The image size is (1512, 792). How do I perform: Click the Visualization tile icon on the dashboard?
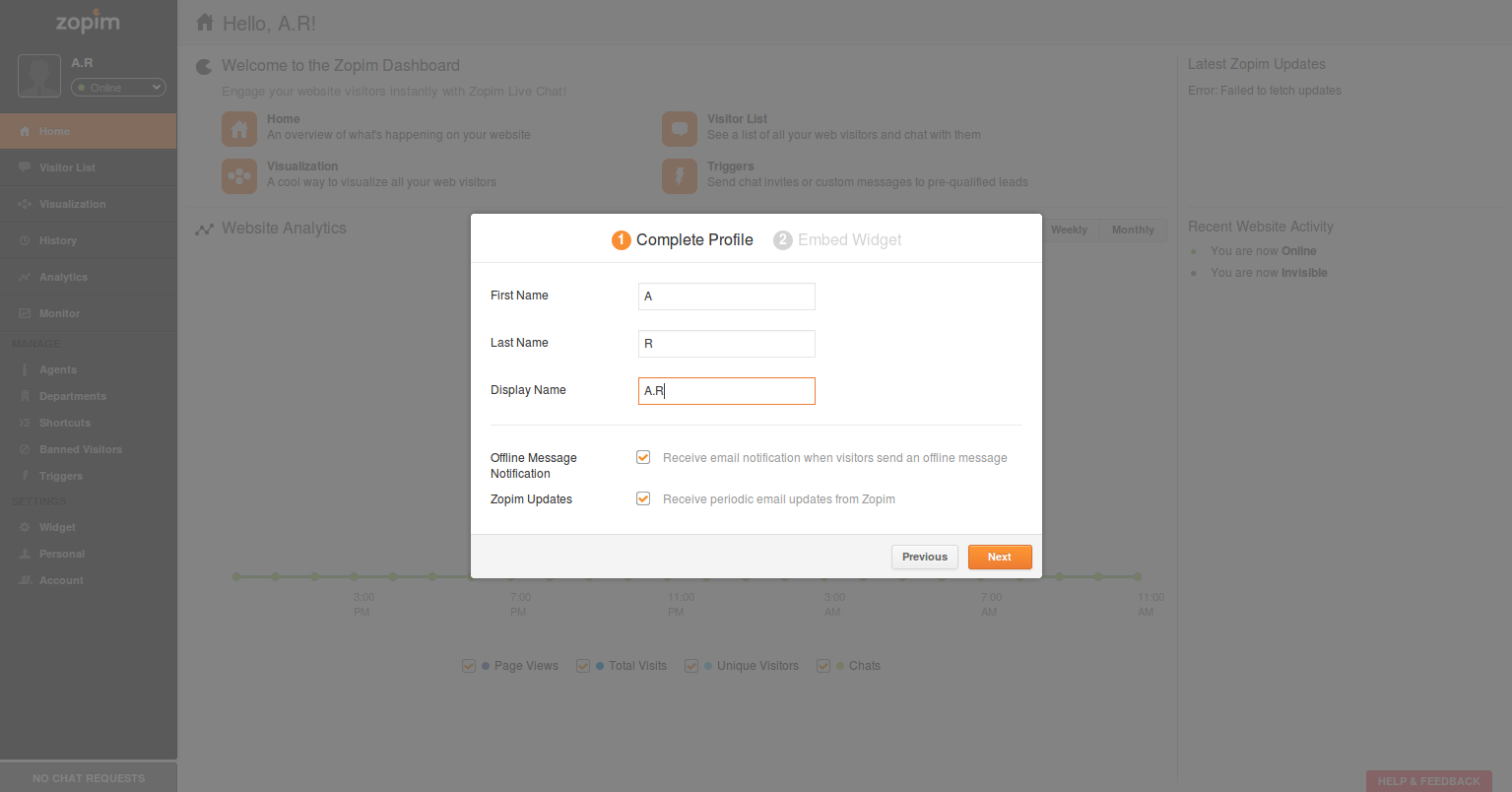[x=239, y=176]
